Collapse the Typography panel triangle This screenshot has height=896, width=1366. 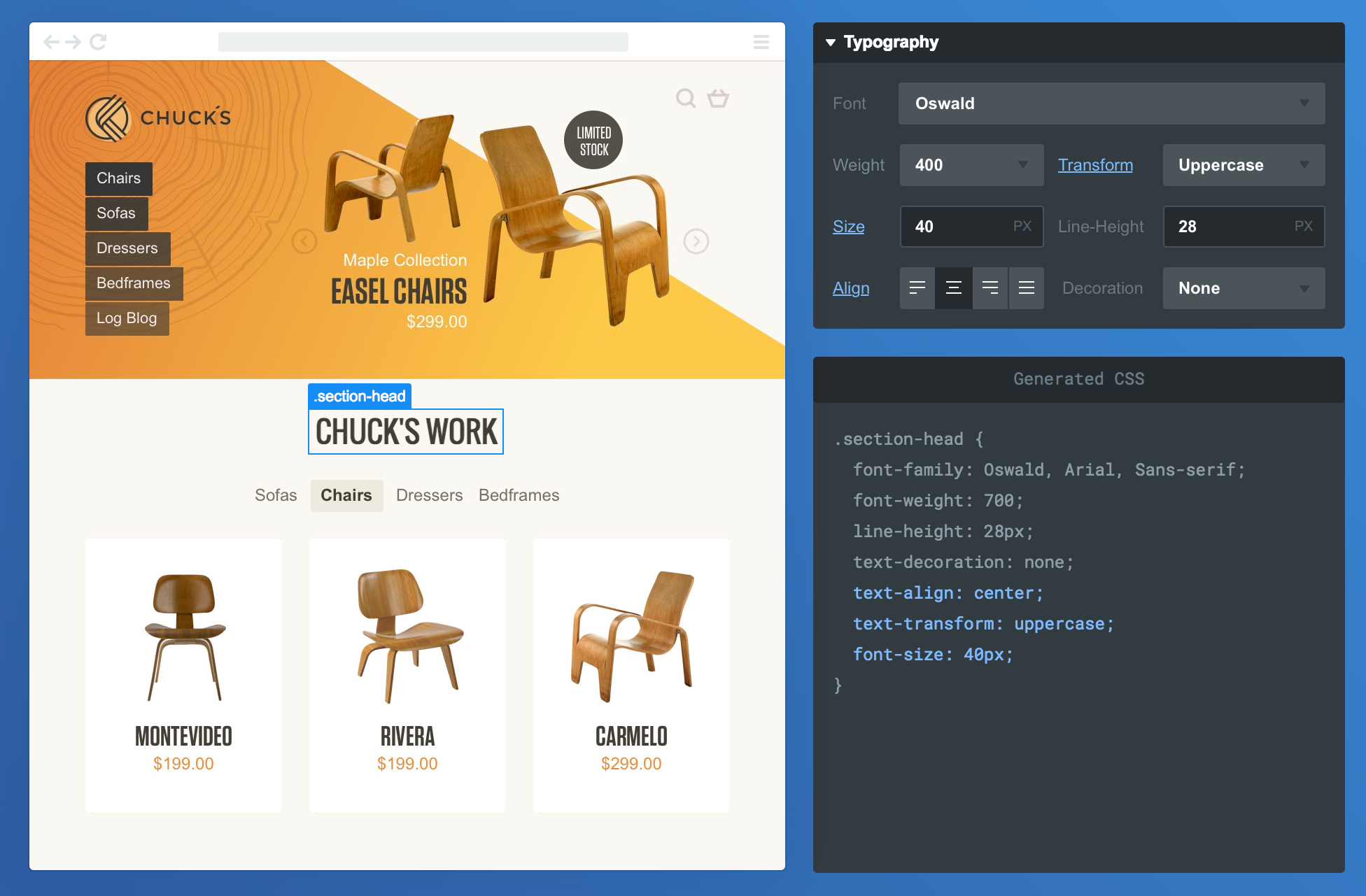831,43
